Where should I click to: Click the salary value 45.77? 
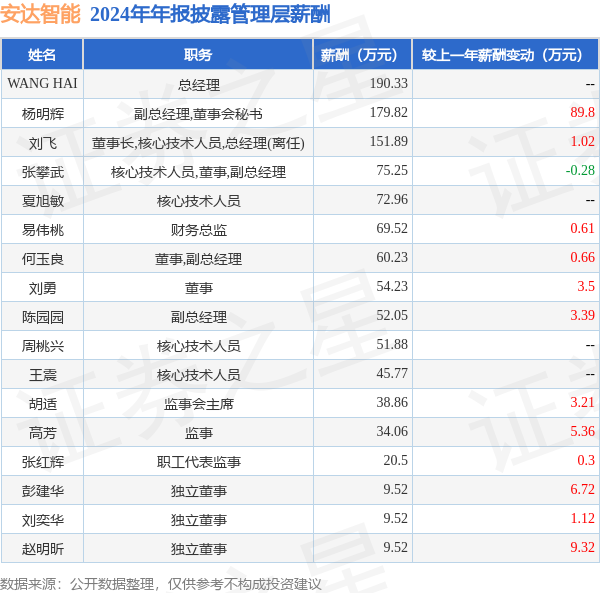click(x=392, y=374)
